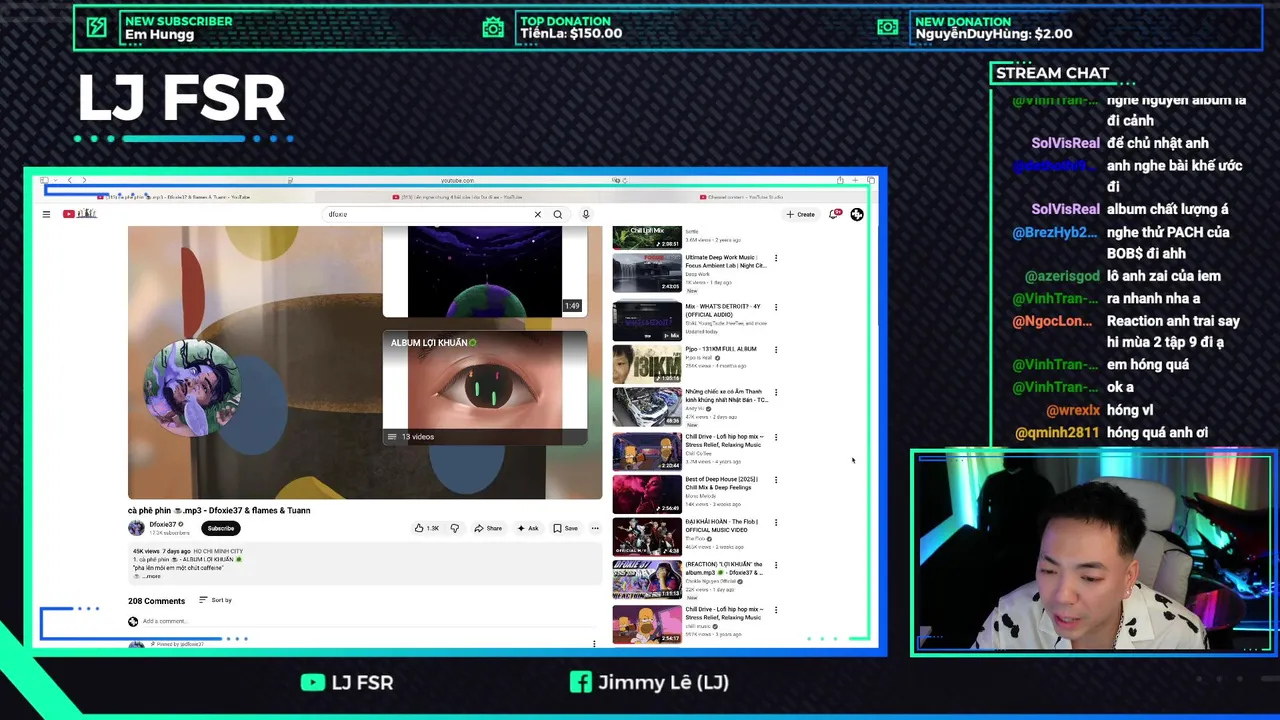This screenshot has height=720, width=1280.
Task: Click the search magnifier button
Action: [x=558, y=214]
